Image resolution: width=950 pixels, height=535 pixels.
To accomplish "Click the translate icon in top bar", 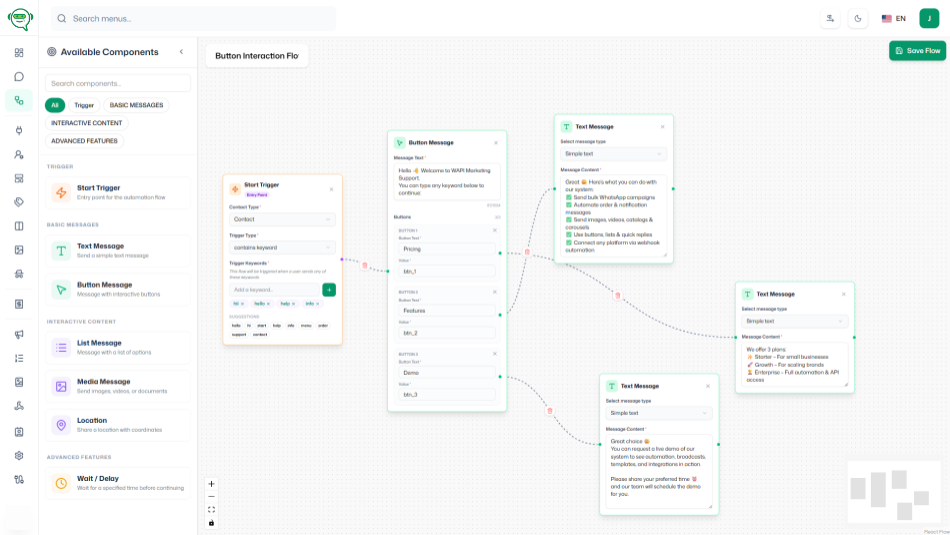I will click(x=830, y=19).
